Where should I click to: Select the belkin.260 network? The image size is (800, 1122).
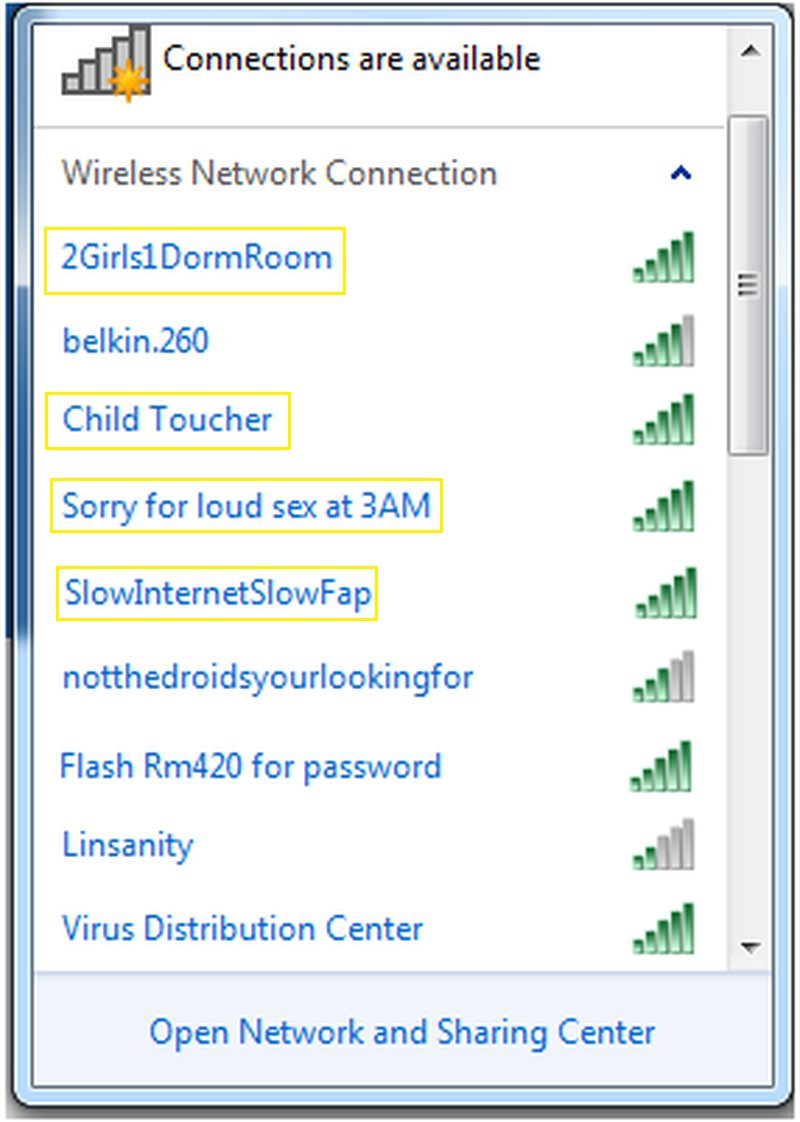click(x=134, y=340)
